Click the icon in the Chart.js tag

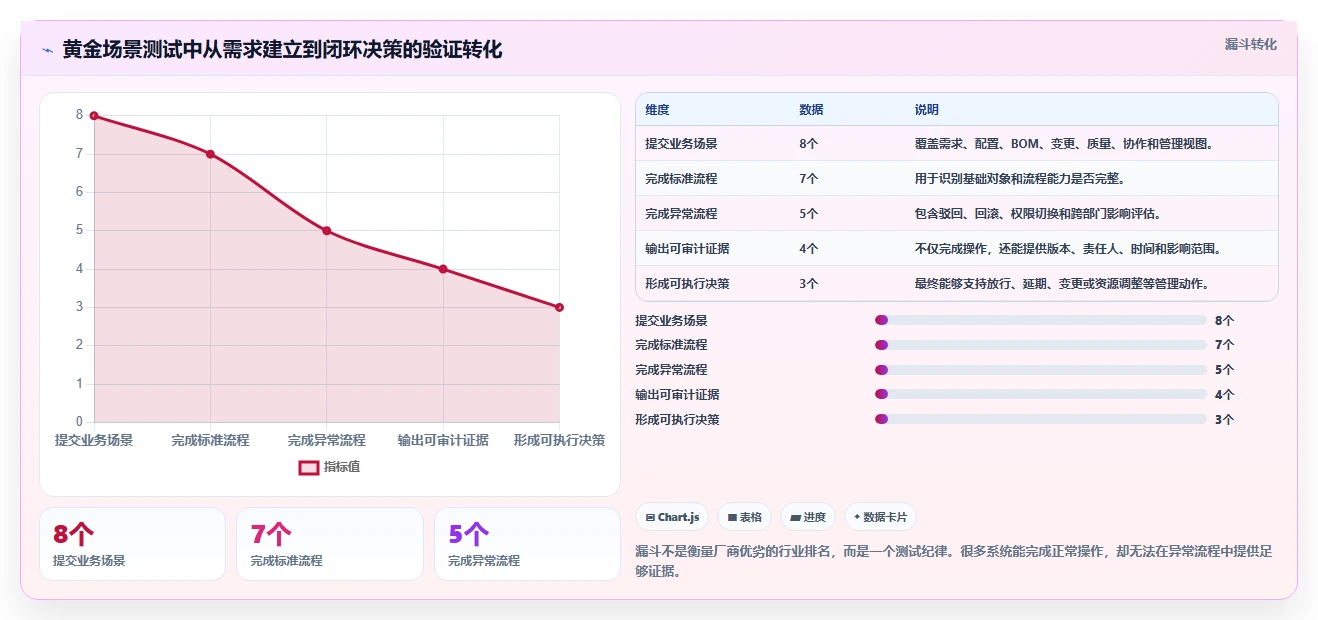650,518
